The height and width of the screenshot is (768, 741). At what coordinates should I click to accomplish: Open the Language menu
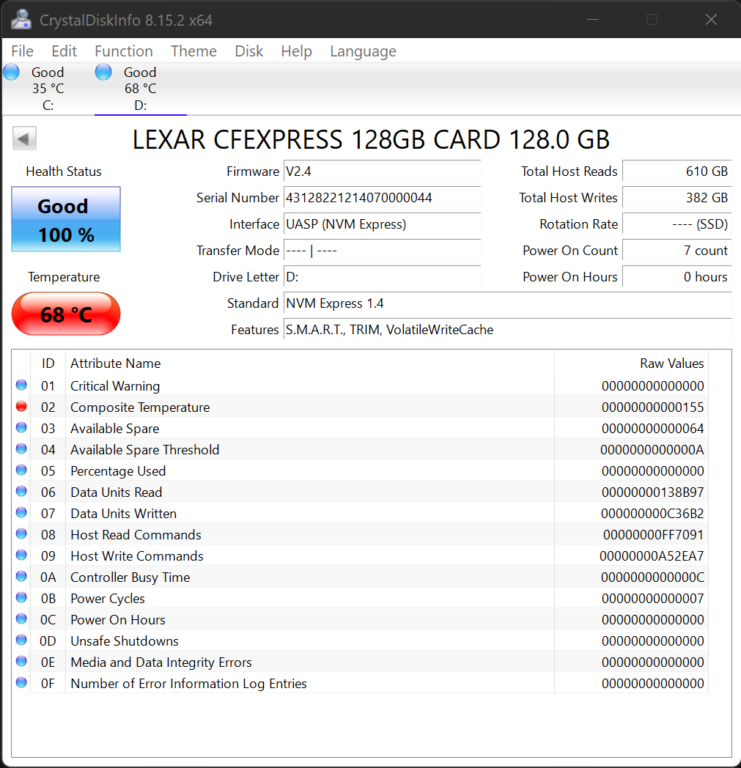pyautogui.click(x=363, y=51)
